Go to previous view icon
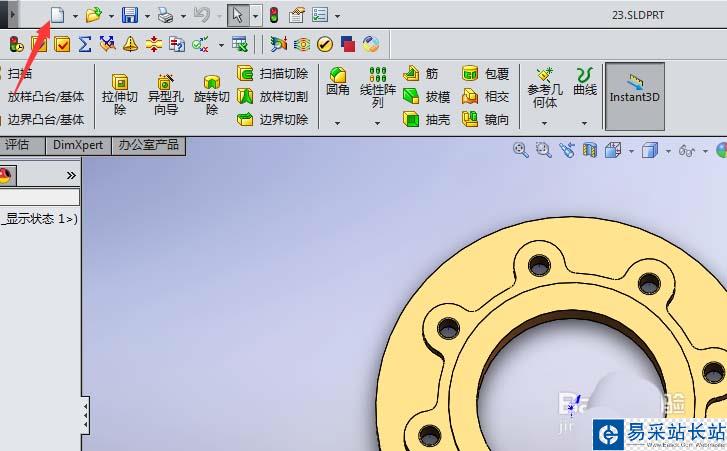This screenshot has width=727, height=451. tap(567, 150)
